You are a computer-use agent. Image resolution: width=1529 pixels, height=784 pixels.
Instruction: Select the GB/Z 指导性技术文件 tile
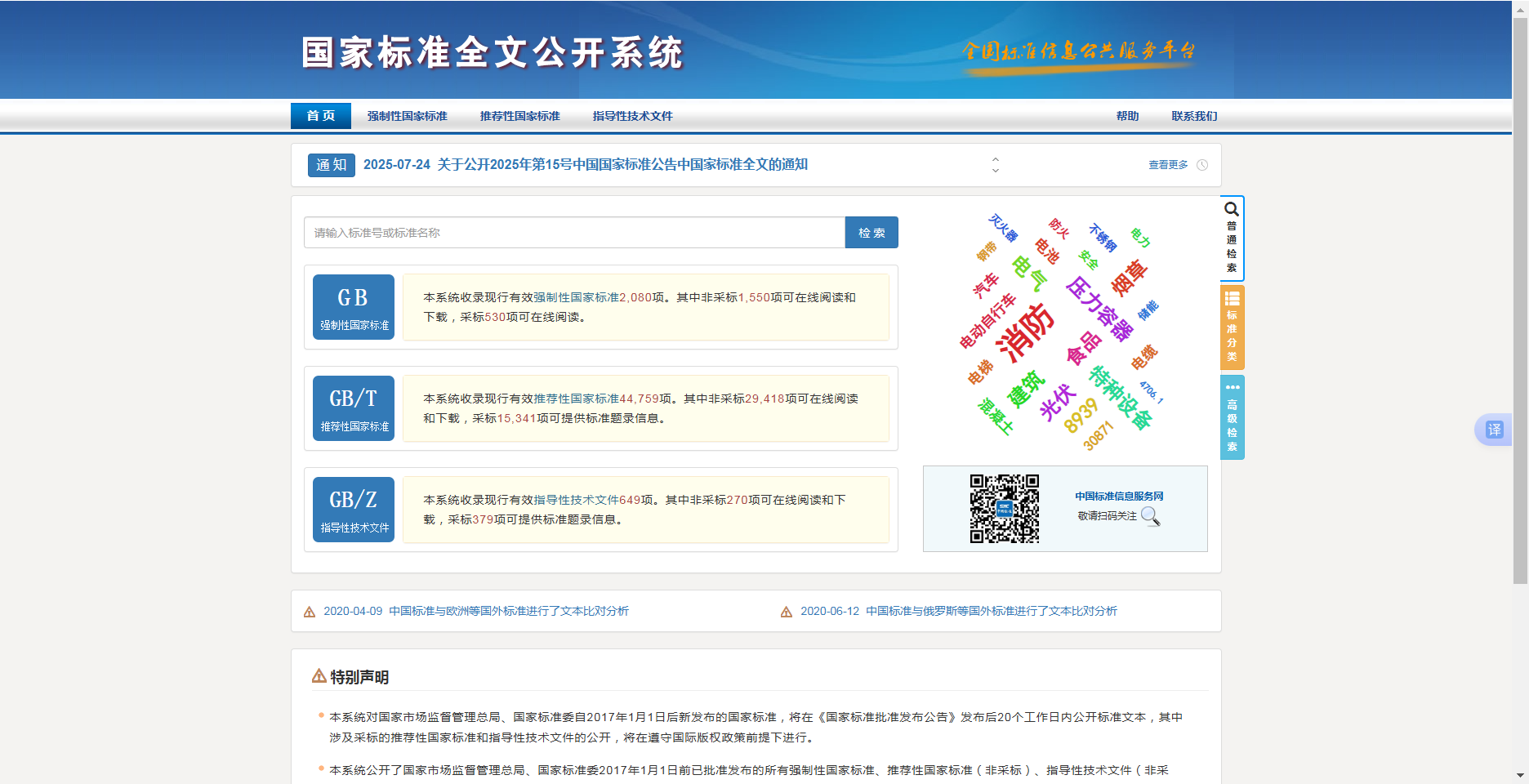click(x=353, y=509)
